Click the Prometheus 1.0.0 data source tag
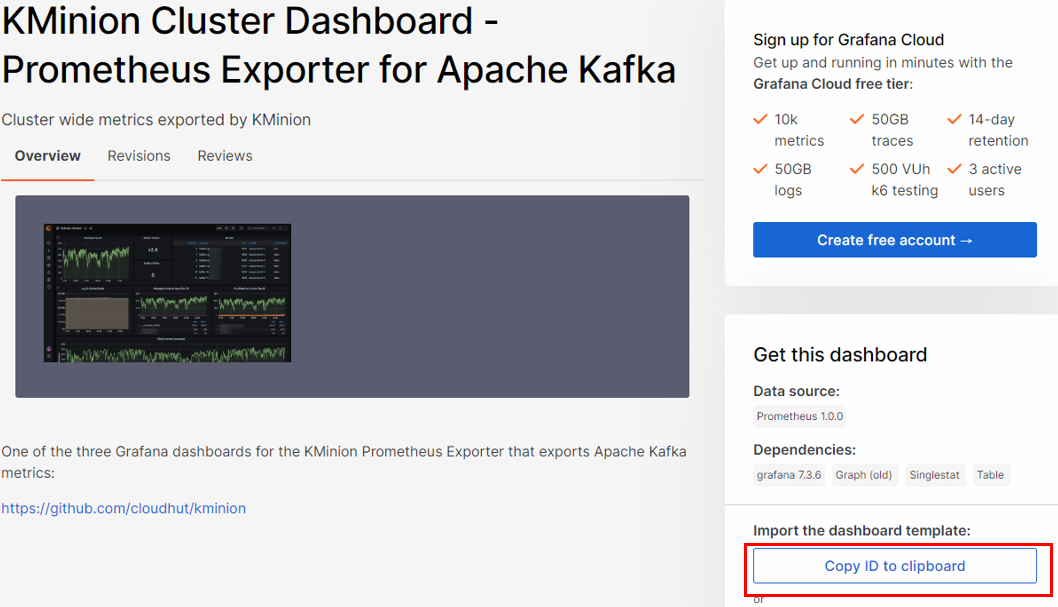Viewport: 1058px width, 607px height. (x=800, y=416)
